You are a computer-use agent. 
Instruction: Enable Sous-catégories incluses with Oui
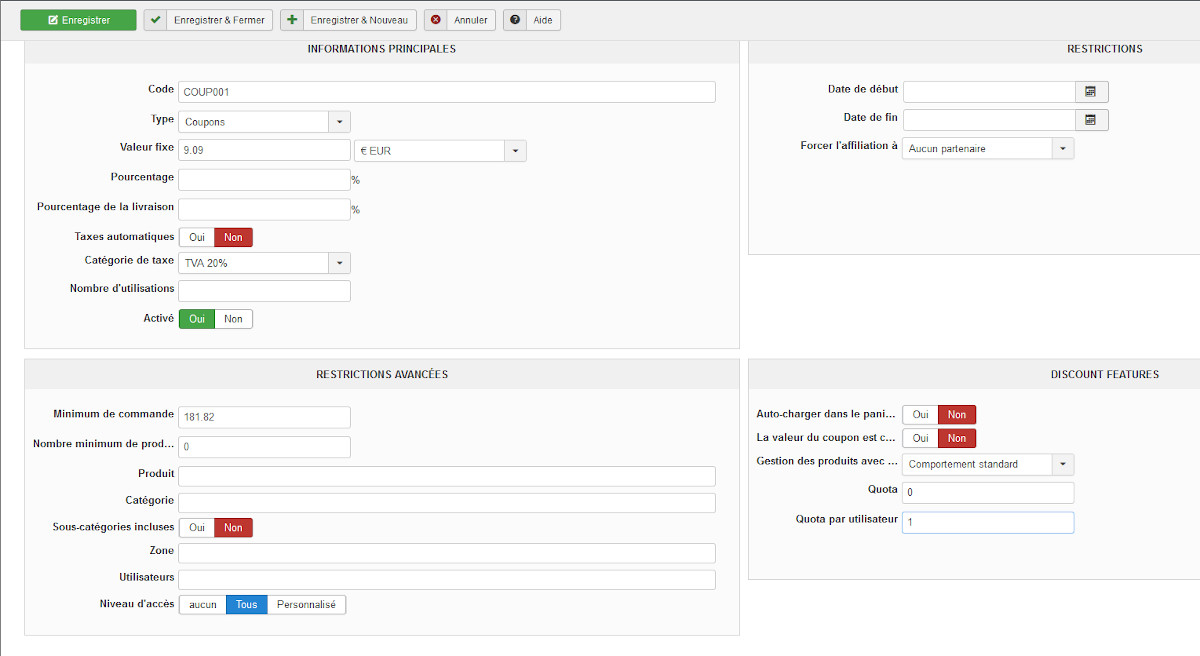point(196,527)
